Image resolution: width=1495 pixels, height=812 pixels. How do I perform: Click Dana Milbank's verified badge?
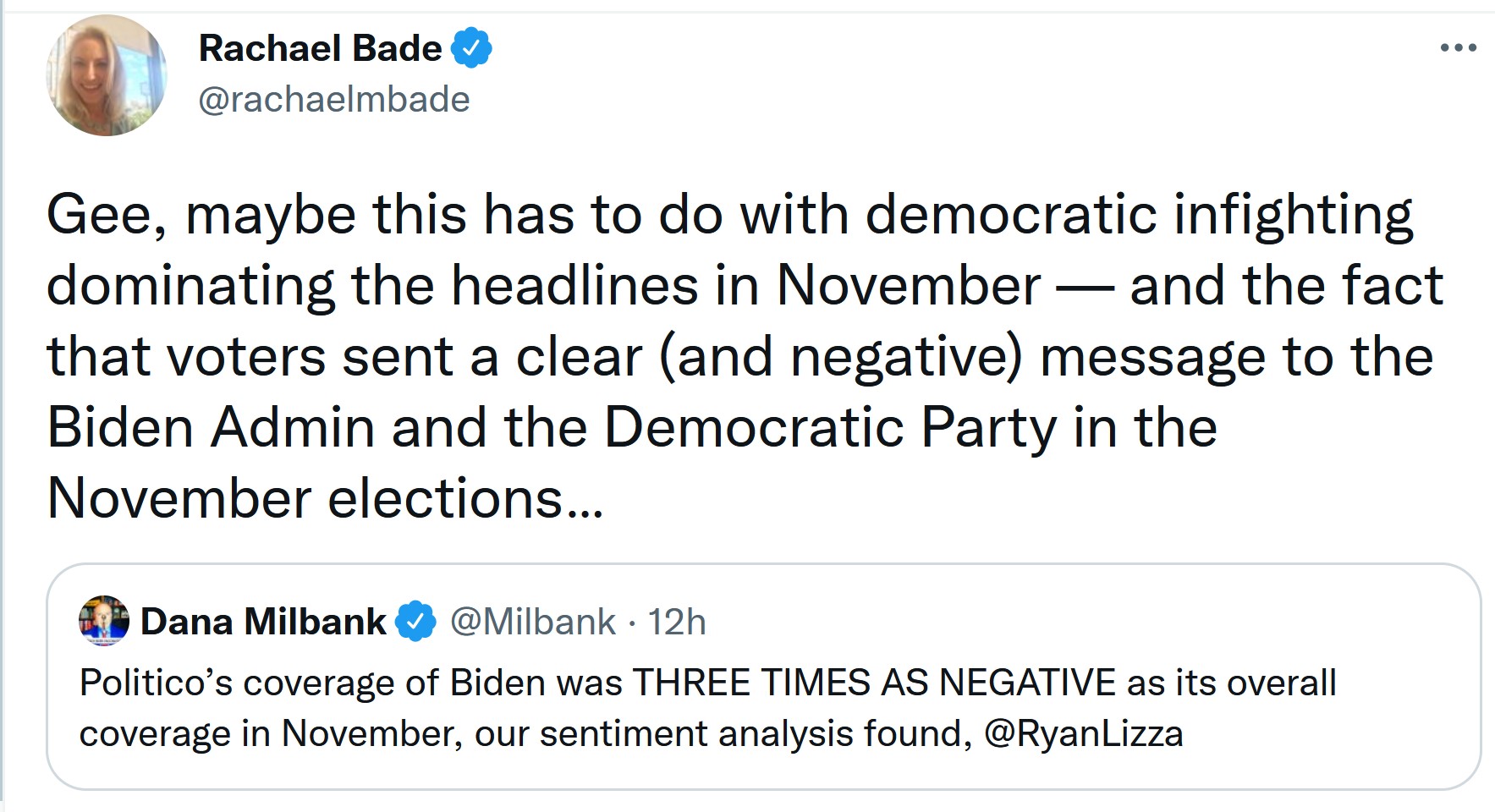point(416,622)
